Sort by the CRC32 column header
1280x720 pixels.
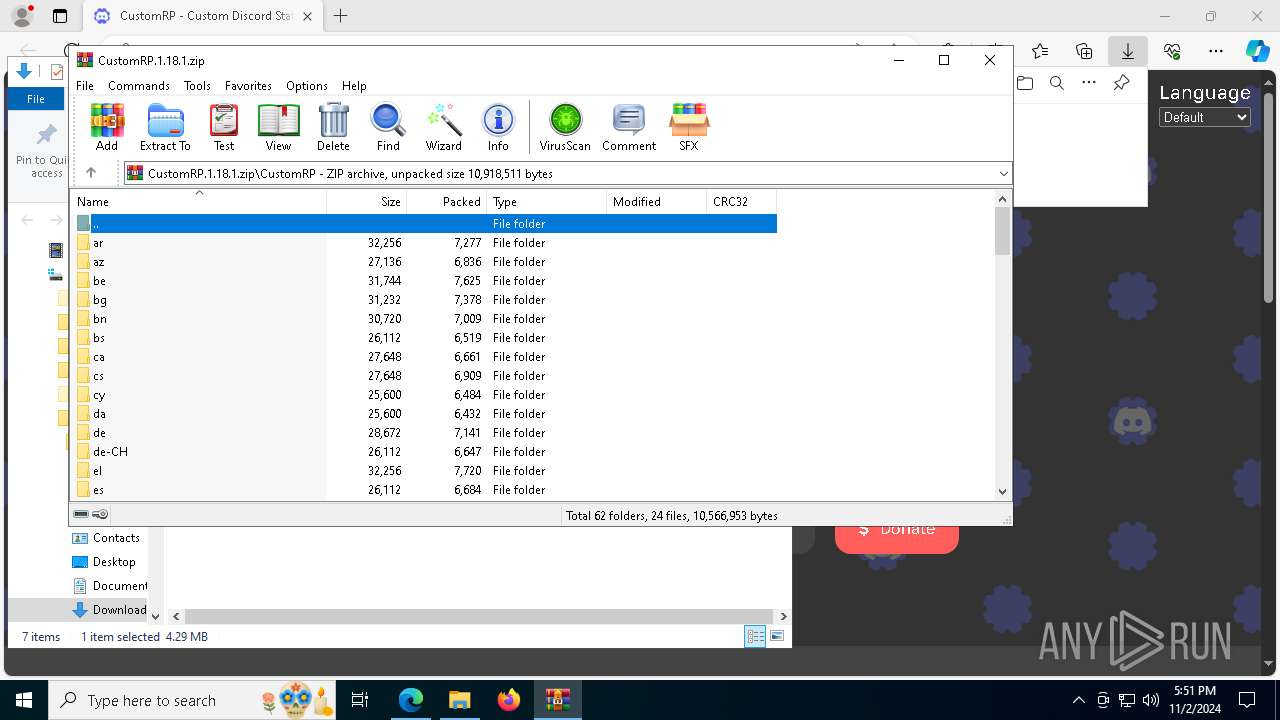741,202
